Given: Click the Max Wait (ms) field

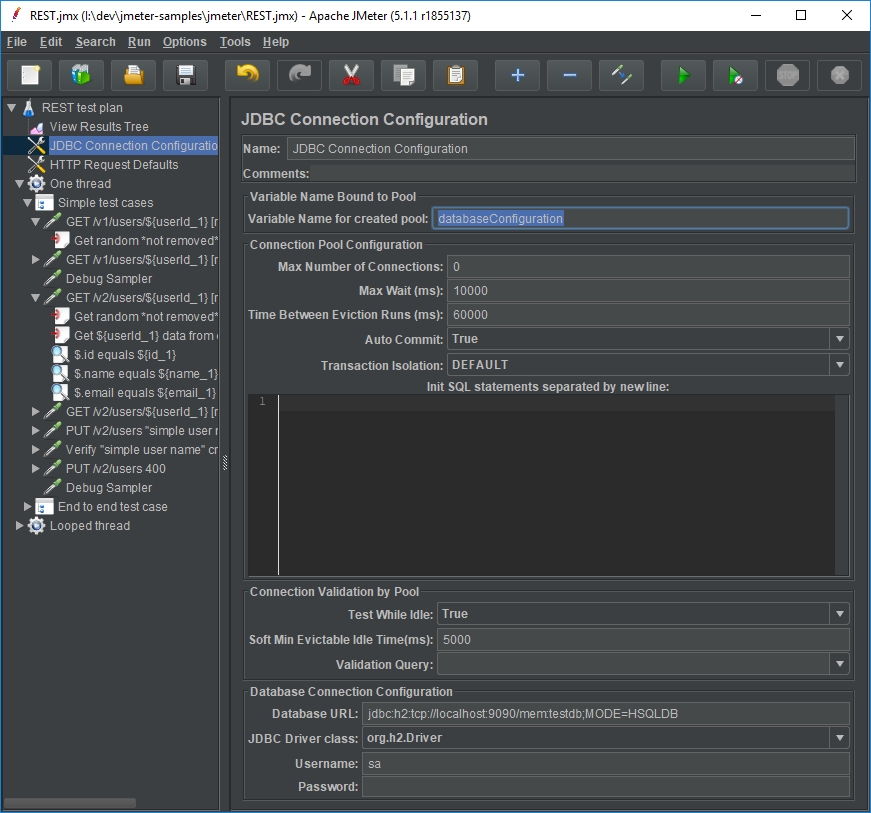Looking at the screenshot, I should click(648, 290).
